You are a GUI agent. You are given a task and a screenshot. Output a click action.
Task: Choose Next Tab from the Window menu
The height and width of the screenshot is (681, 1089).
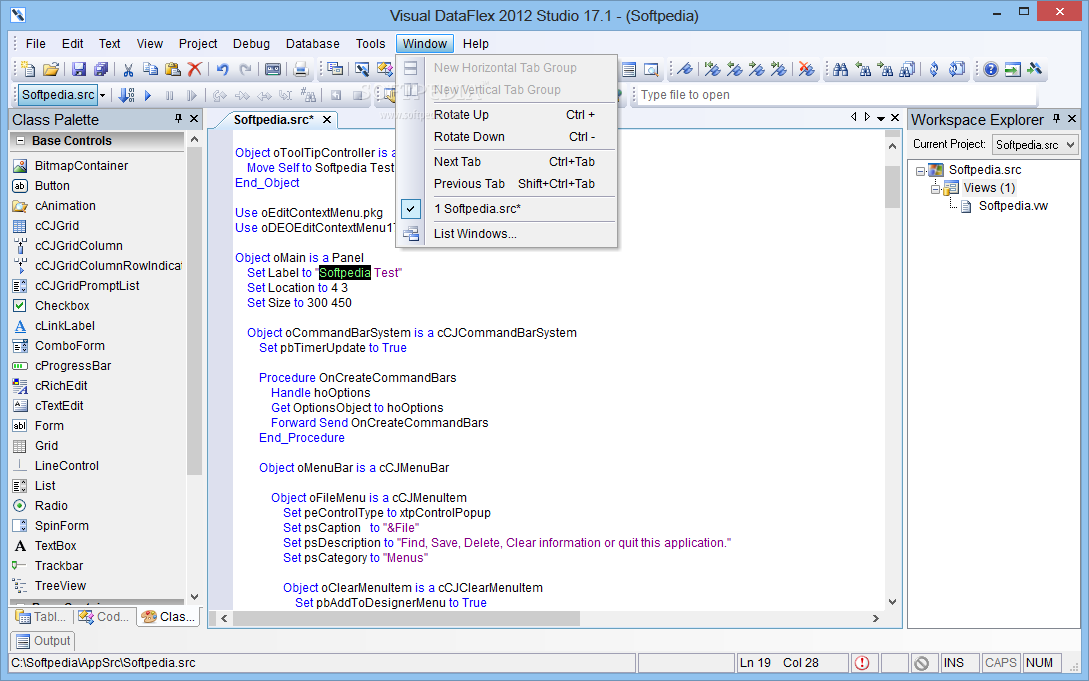506,162
